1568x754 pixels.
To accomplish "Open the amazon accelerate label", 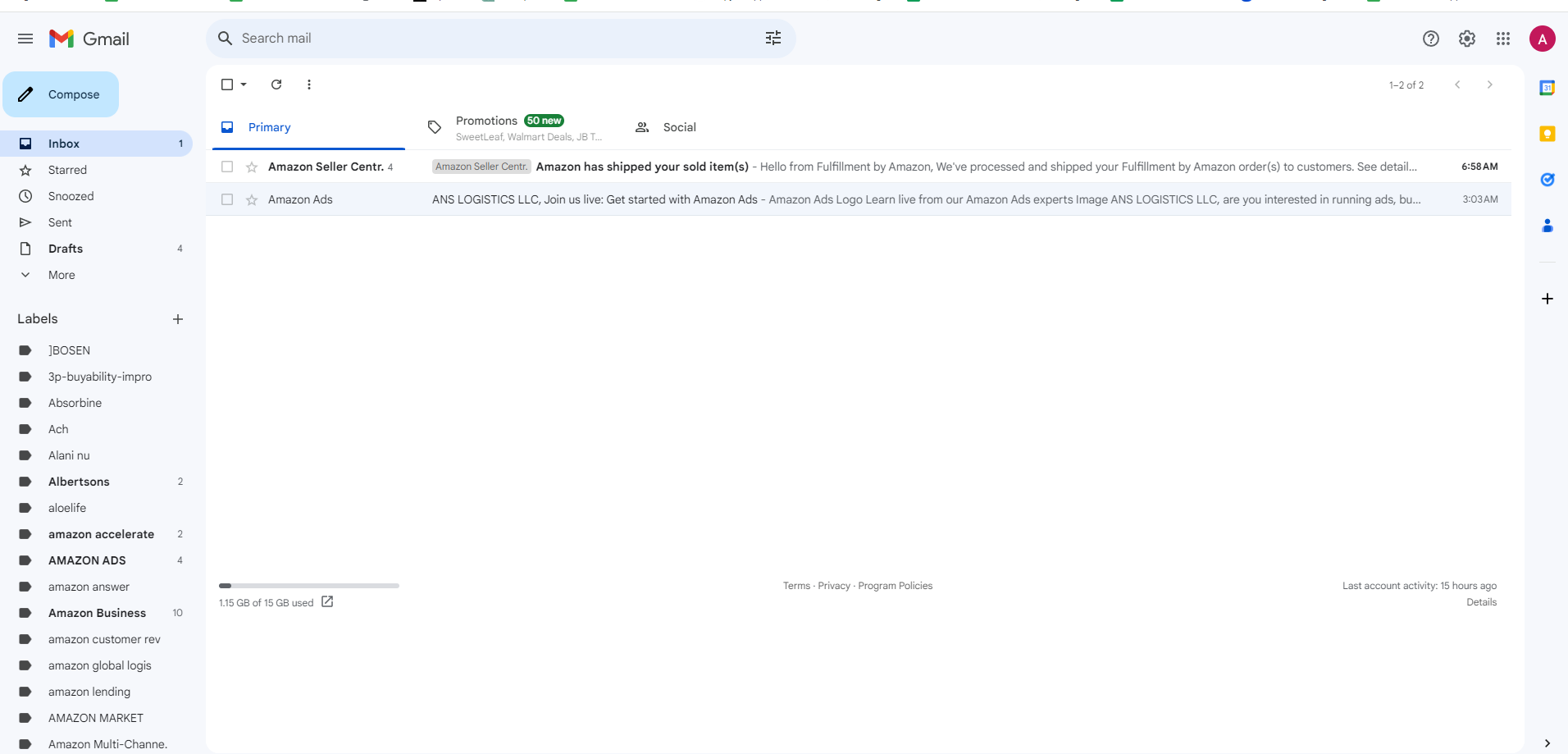I will coord(96,534).
